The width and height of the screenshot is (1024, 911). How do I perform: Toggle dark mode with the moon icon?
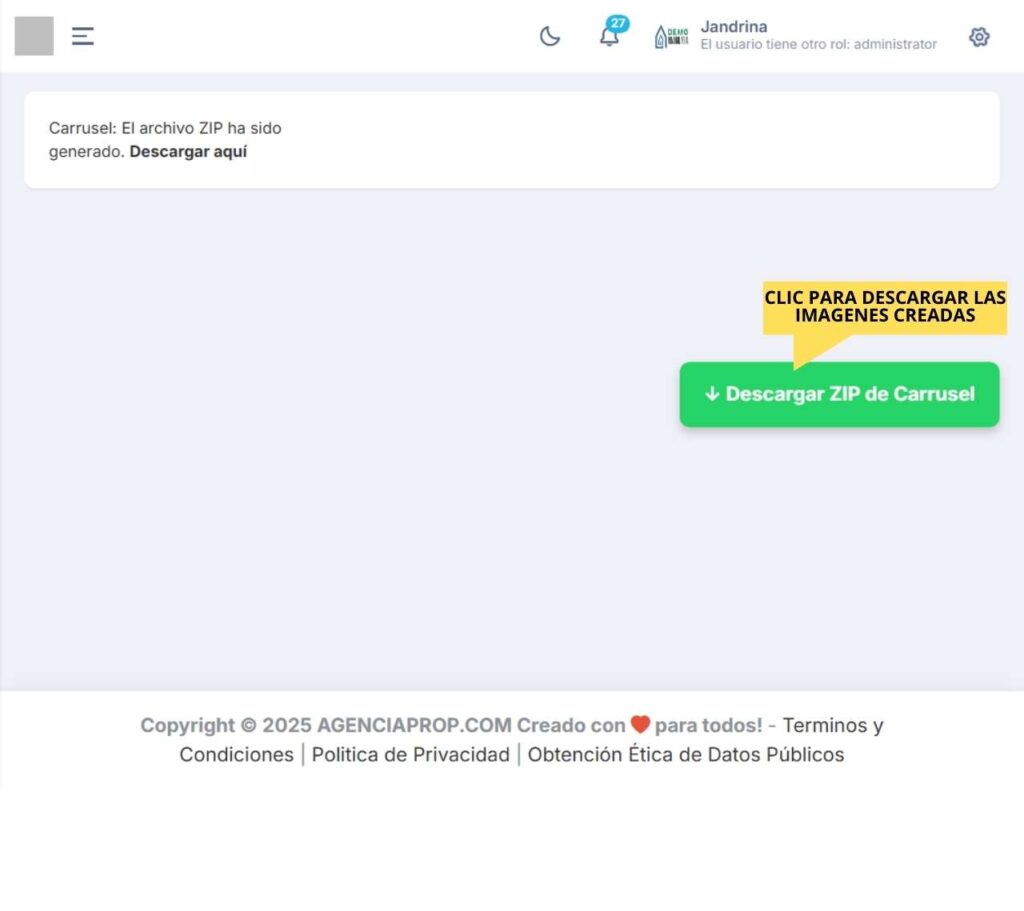pyautogui.click(x=550, y=37)
